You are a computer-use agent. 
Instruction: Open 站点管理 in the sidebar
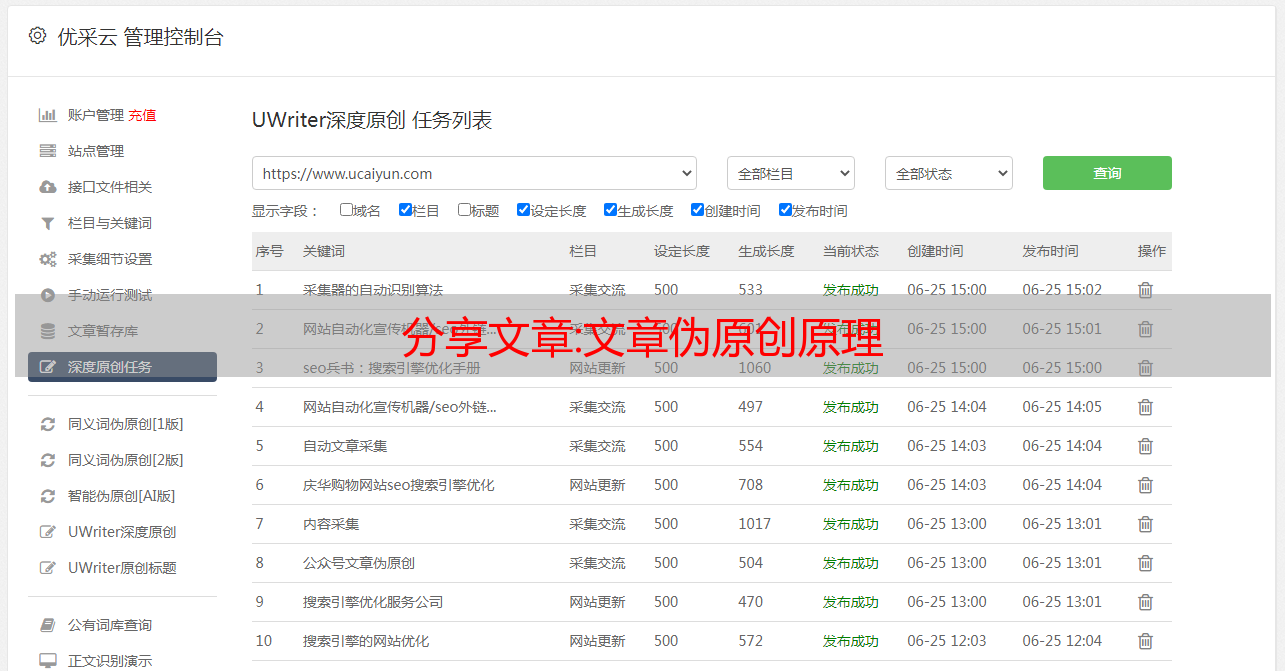point(96,151)
